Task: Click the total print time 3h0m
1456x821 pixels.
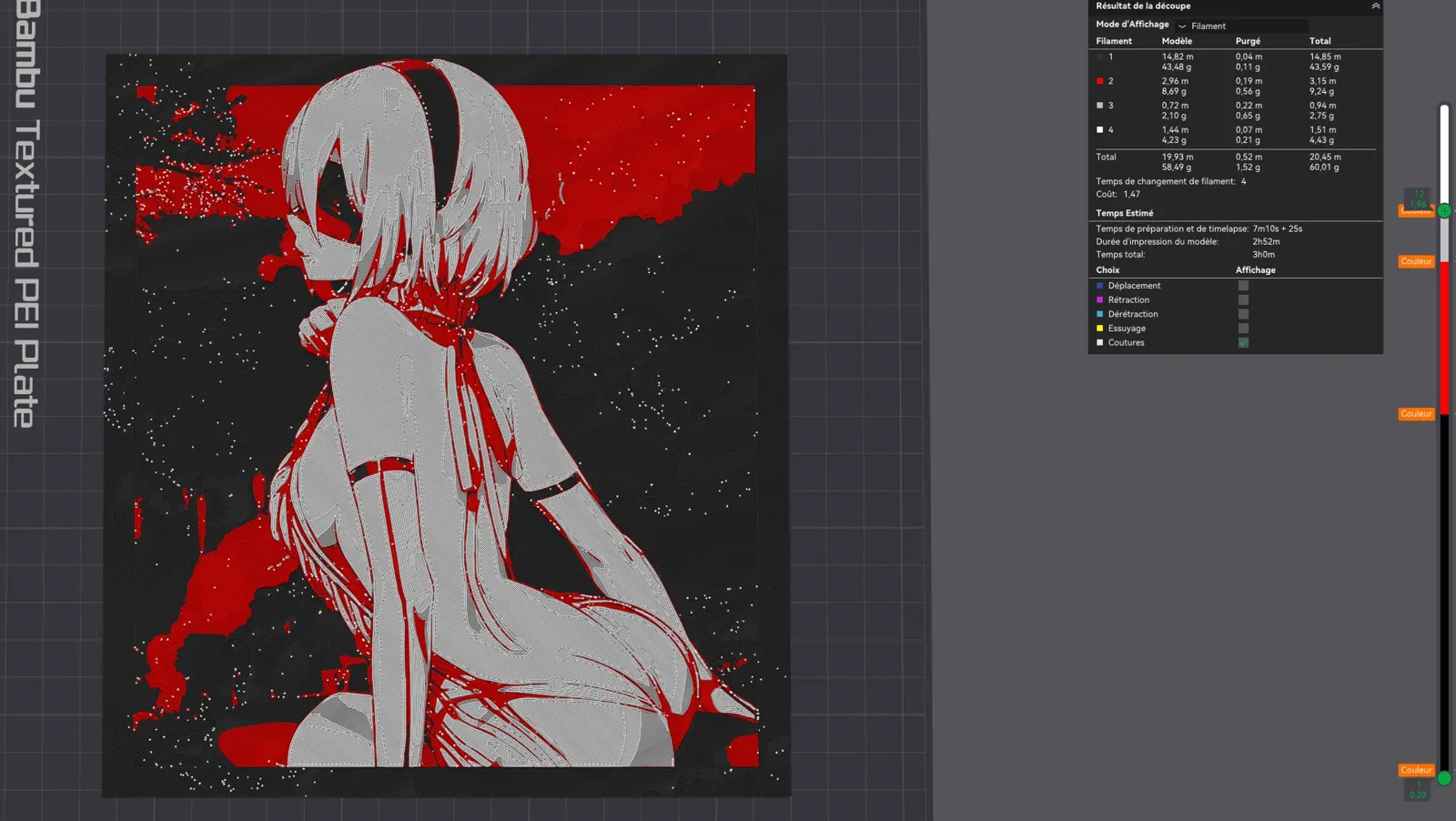Action: 1263,255
